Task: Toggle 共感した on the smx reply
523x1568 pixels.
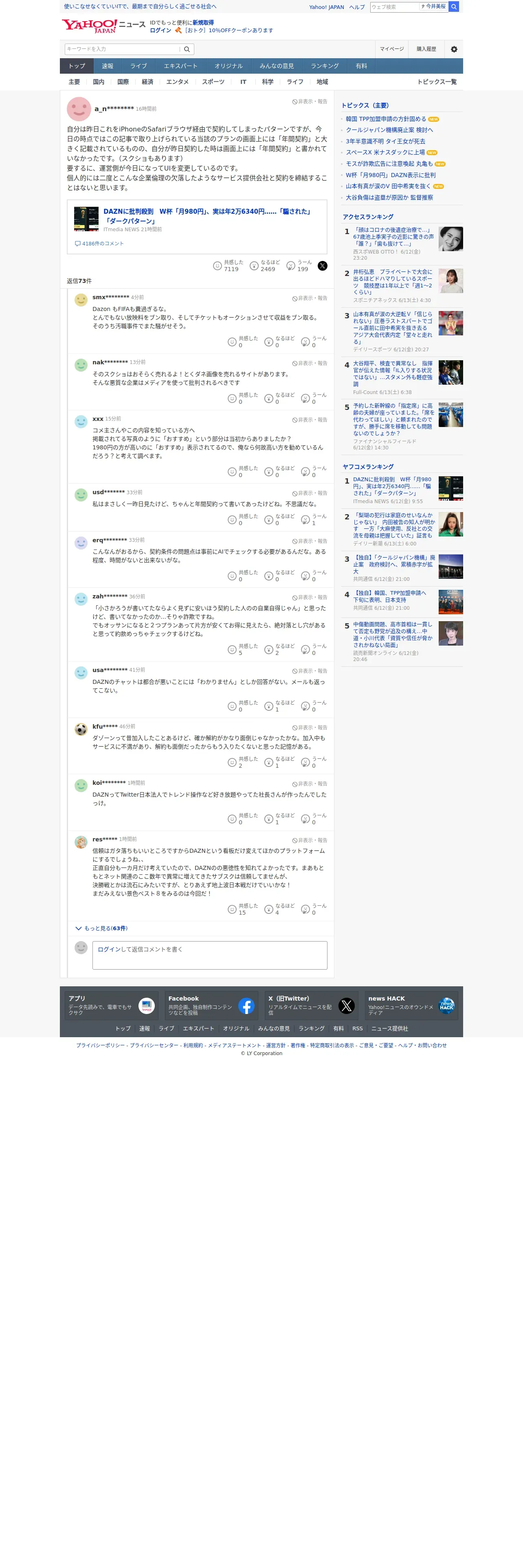Action: [x=243, y=342]
